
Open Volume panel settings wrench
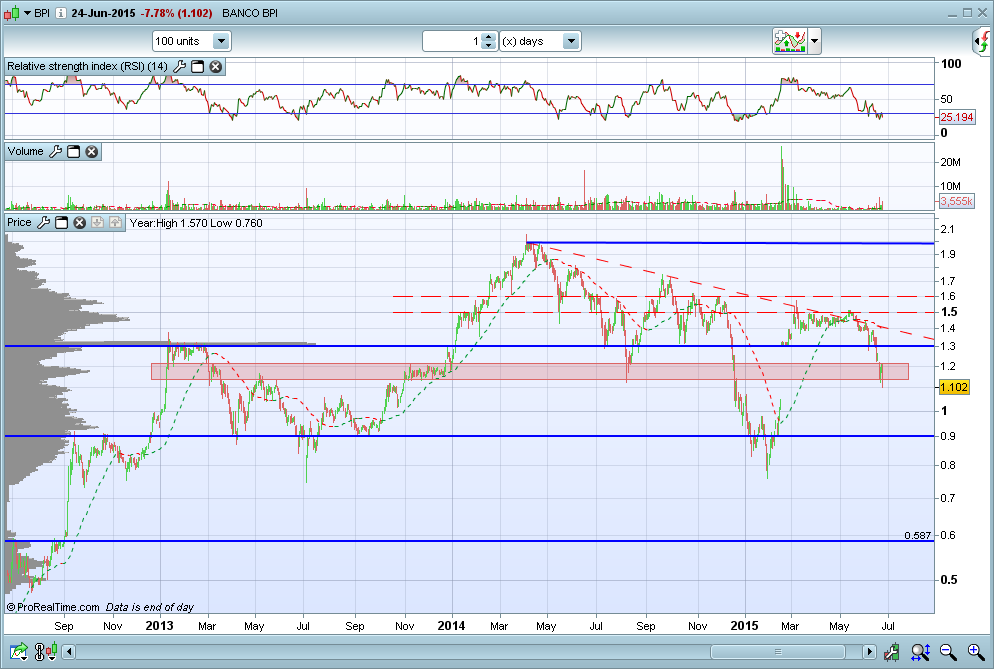point(56,152)
